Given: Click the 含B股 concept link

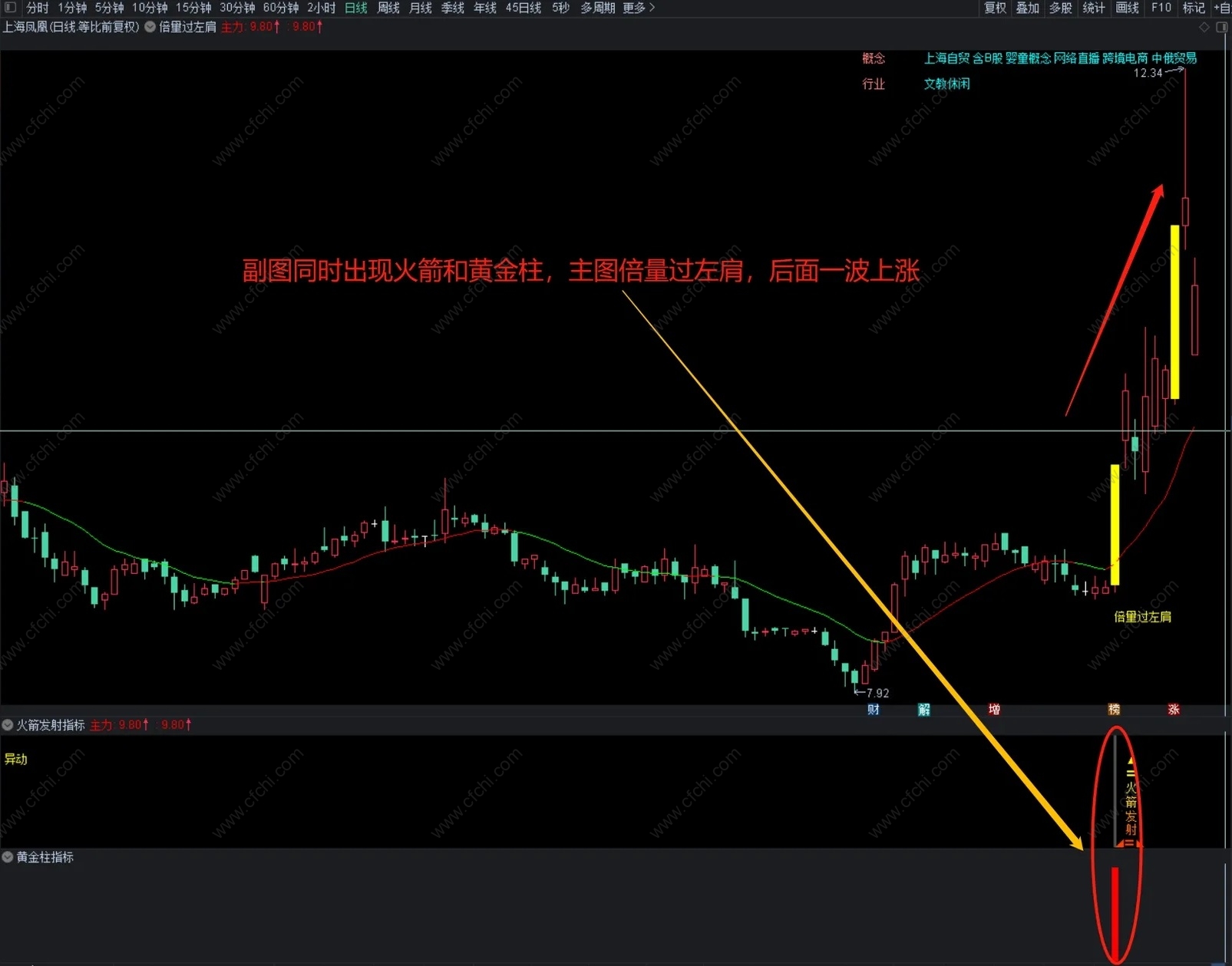Looking at the screenshot, I should pos(987,58).
